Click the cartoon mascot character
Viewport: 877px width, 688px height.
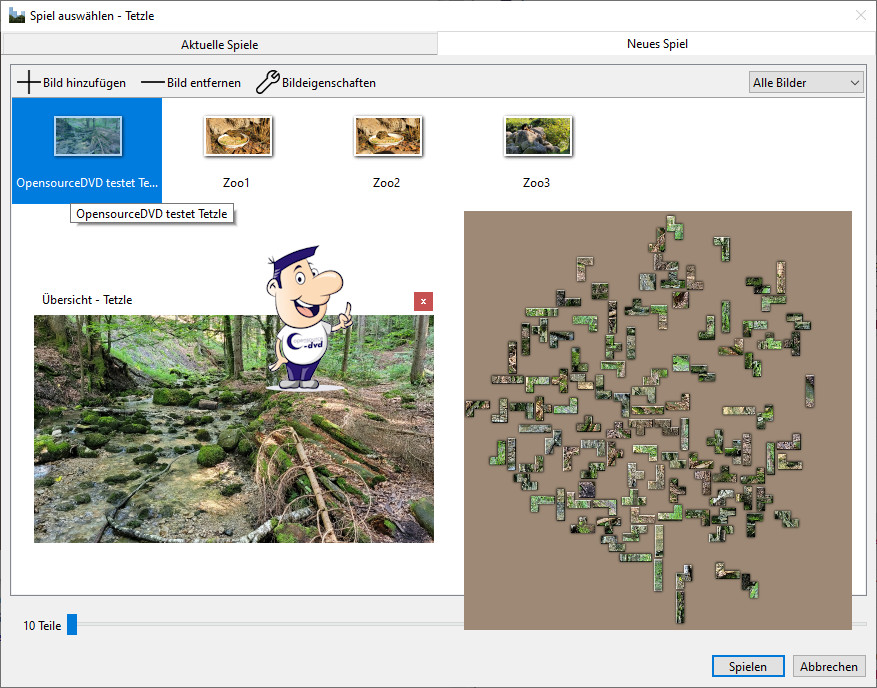click(303, 318)
